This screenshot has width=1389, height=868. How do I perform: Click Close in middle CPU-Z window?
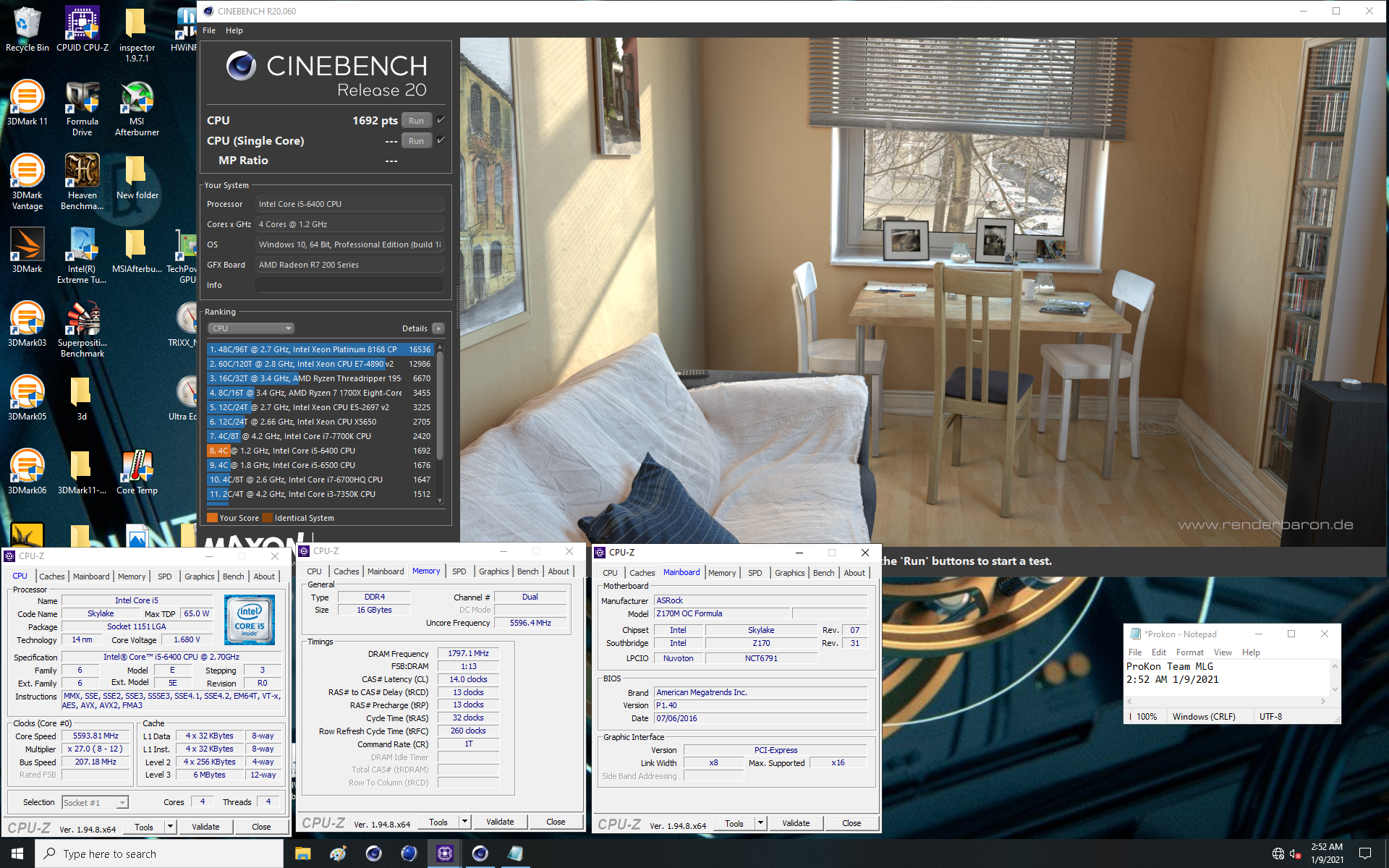(x=556, y=822)
